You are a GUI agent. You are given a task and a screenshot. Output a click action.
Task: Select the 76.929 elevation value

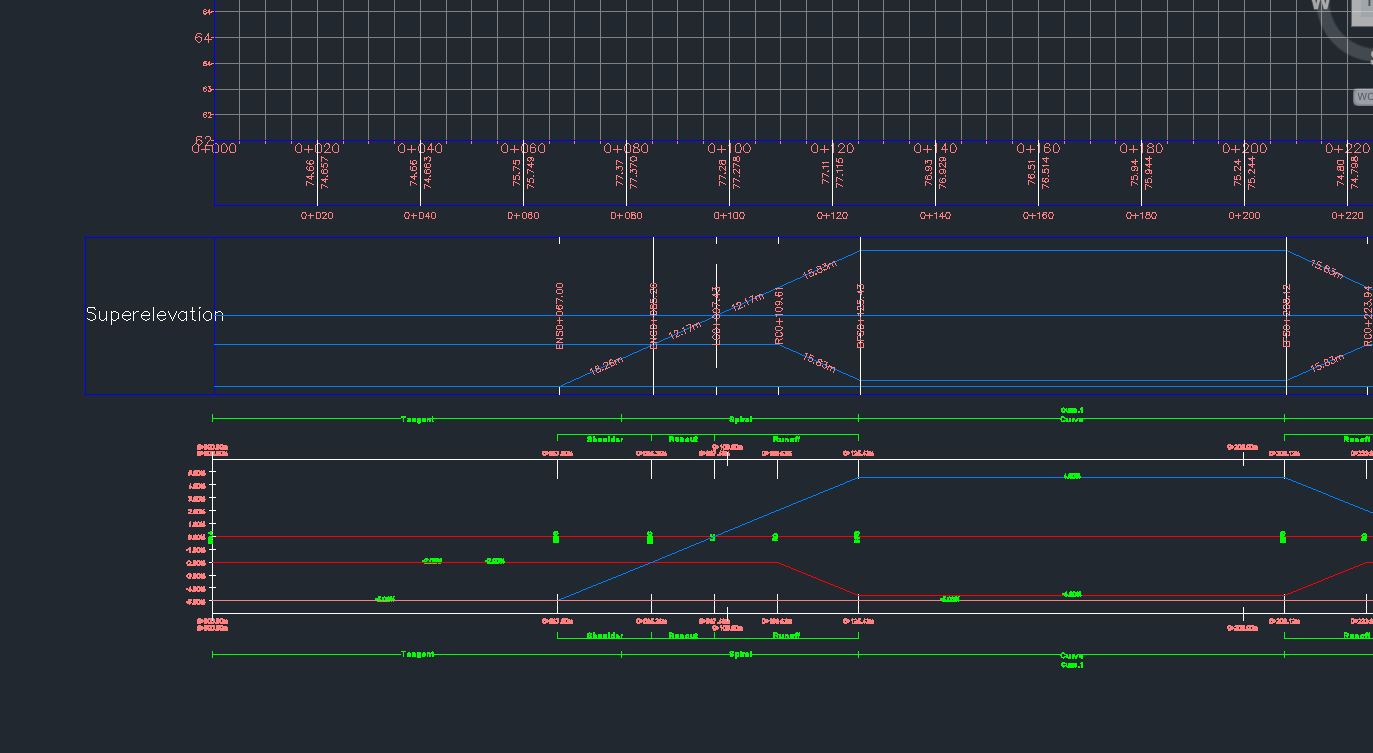(943, 172)
